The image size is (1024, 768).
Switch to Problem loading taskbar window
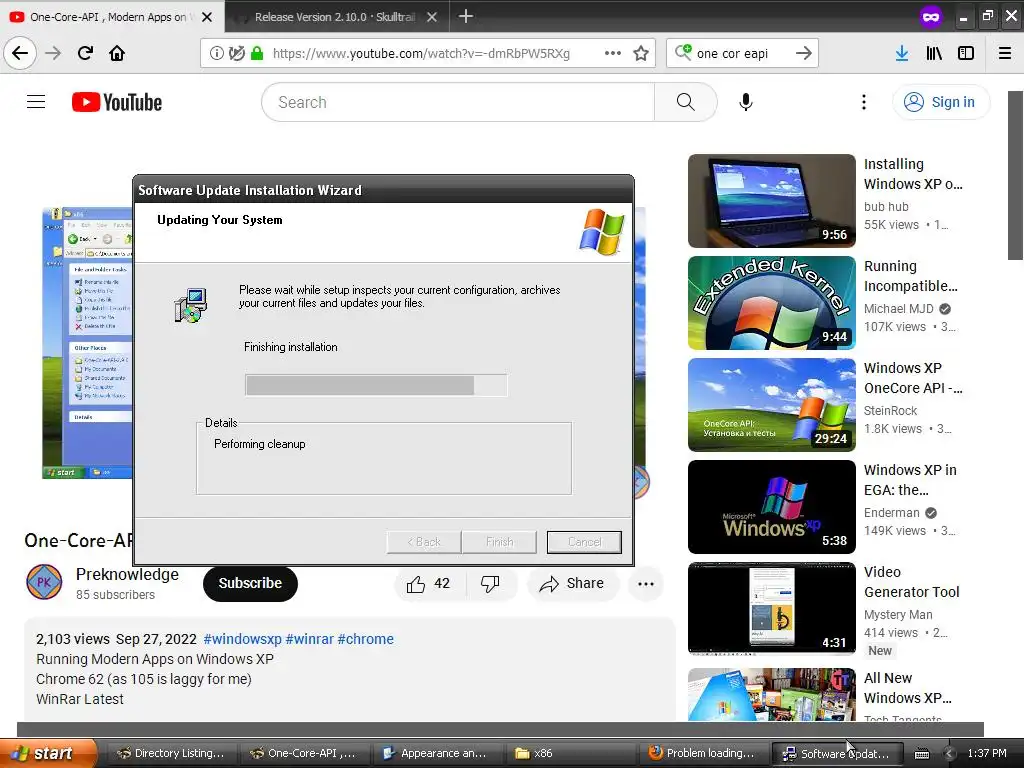(x=702, y=753)
